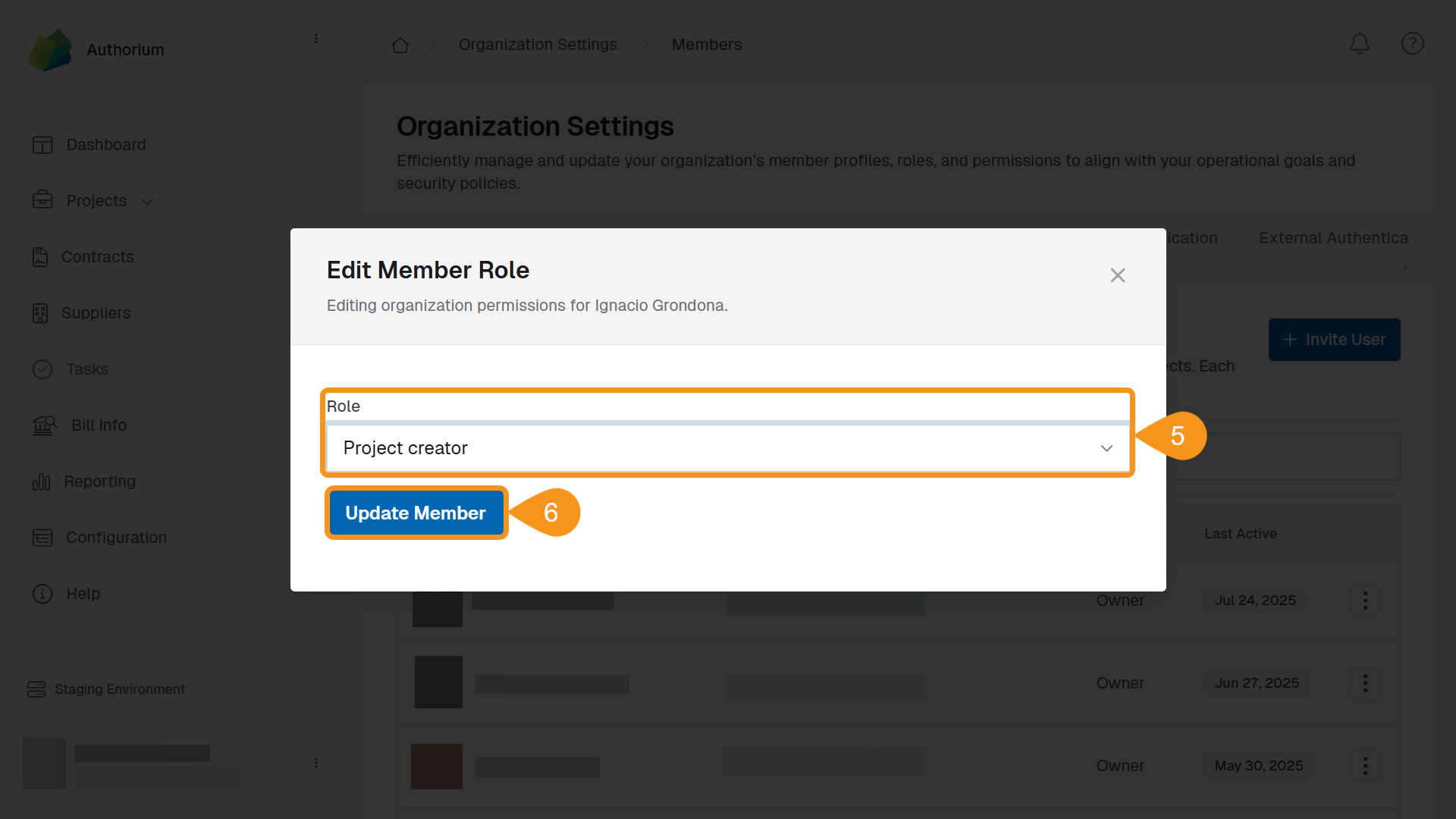Select the Contracts sidebar icon
Screen dimensions: 1456x819
coord(97,256)
